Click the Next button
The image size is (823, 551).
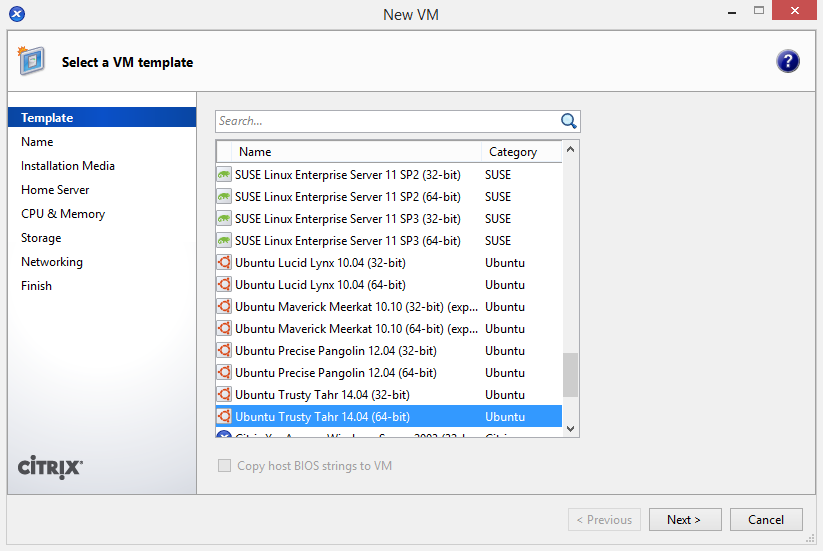pos(685,520)
